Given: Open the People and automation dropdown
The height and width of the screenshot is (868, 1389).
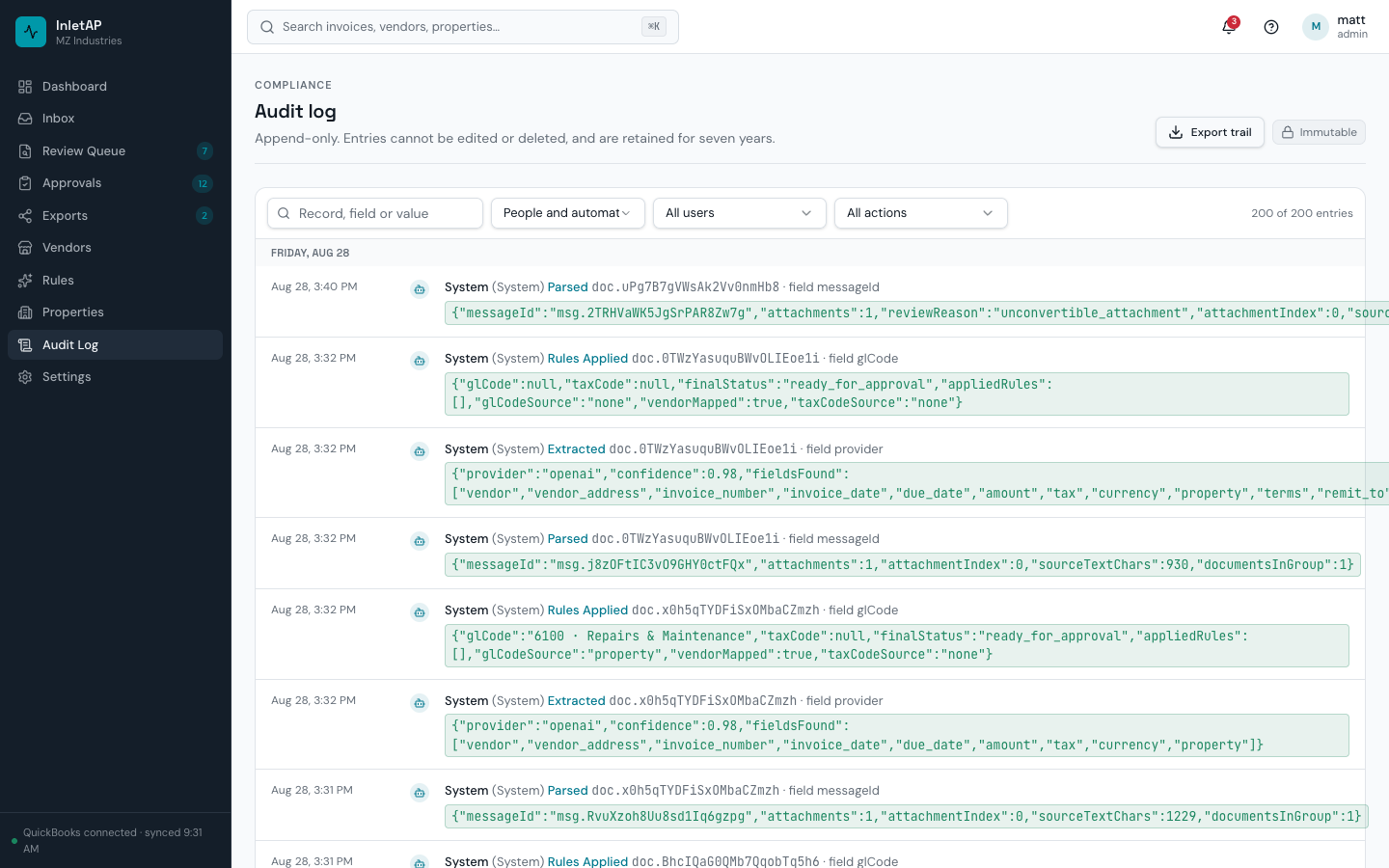Looking at the screenshot, I should (567, 213).
